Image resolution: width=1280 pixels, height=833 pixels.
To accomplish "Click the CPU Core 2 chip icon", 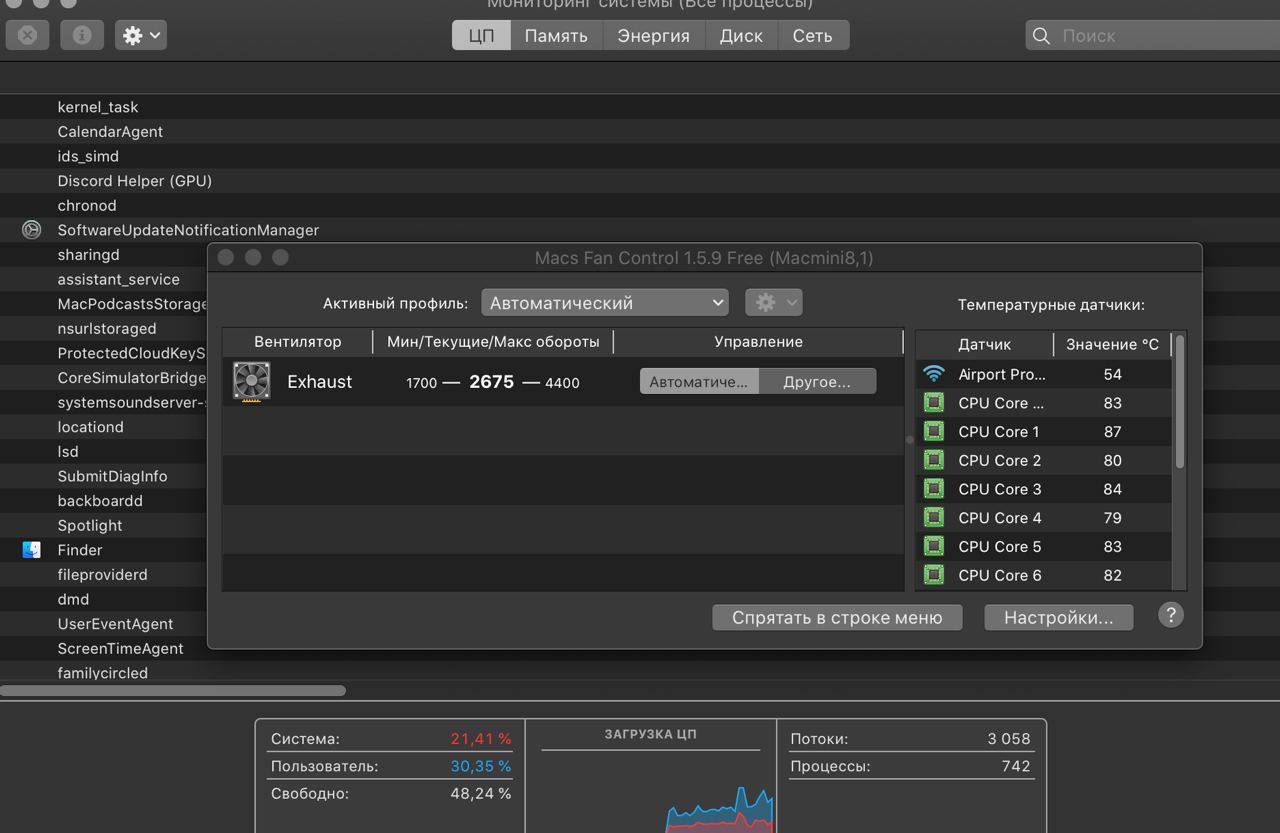I will [x=934, y=460].
